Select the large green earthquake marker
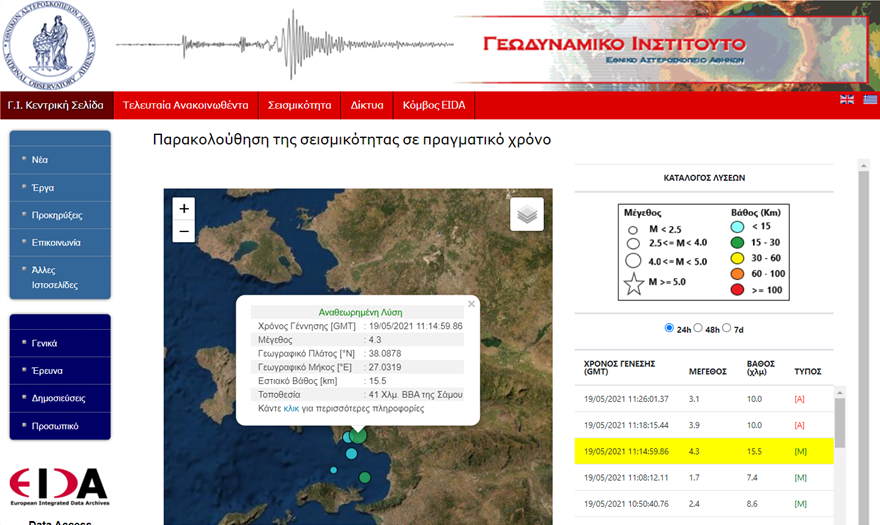The width and height of the screenshot is (880, 525). tap(358, 435)
